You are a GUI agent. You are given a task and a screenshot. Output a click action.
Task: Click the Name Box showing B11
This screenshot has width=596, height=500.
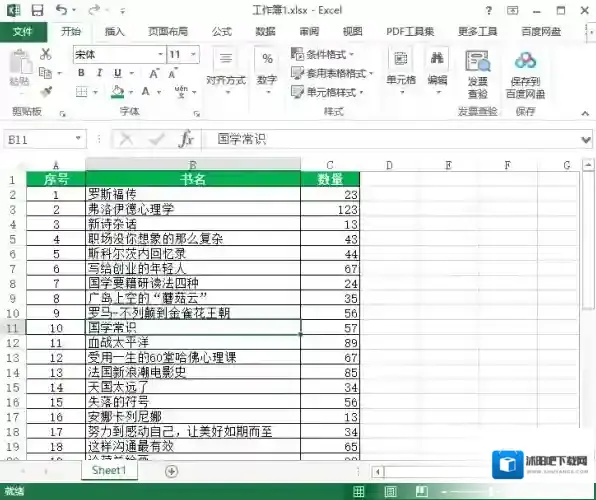coord(38,140)
